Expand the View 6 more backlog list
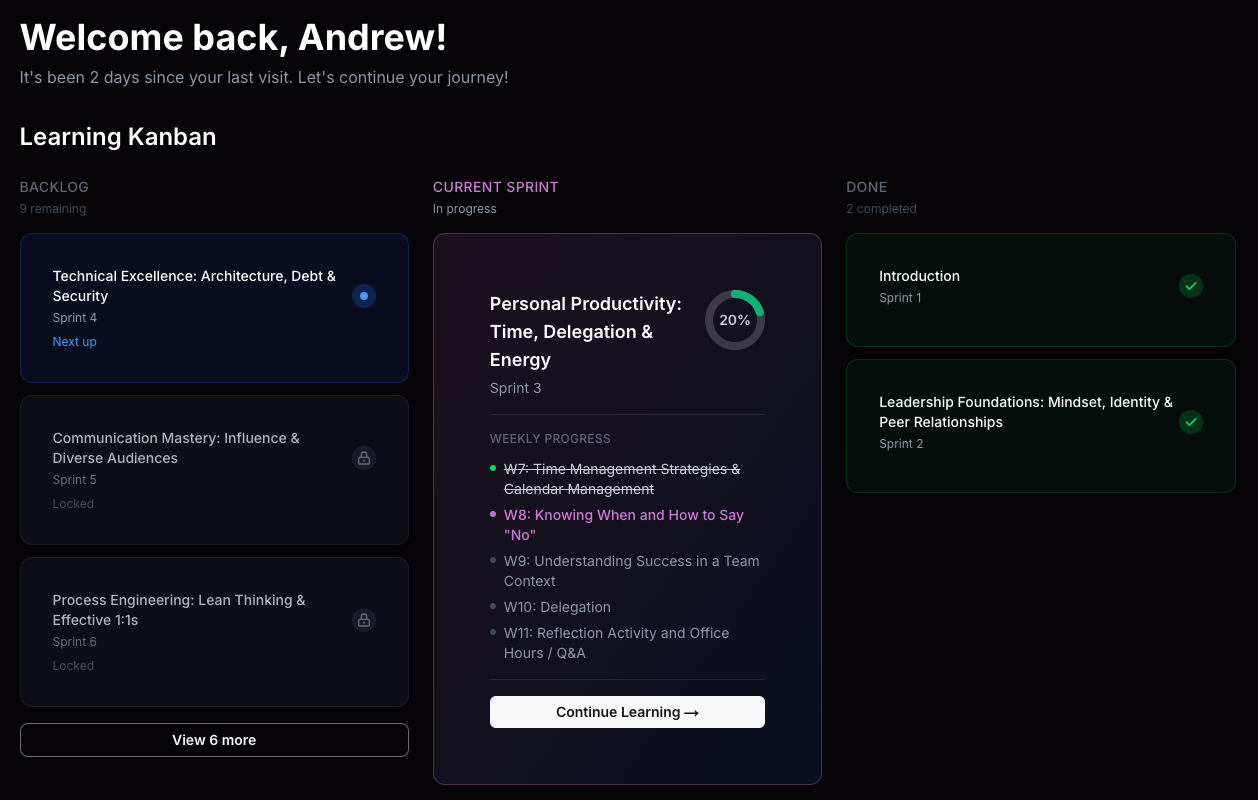 pos(214,739)
